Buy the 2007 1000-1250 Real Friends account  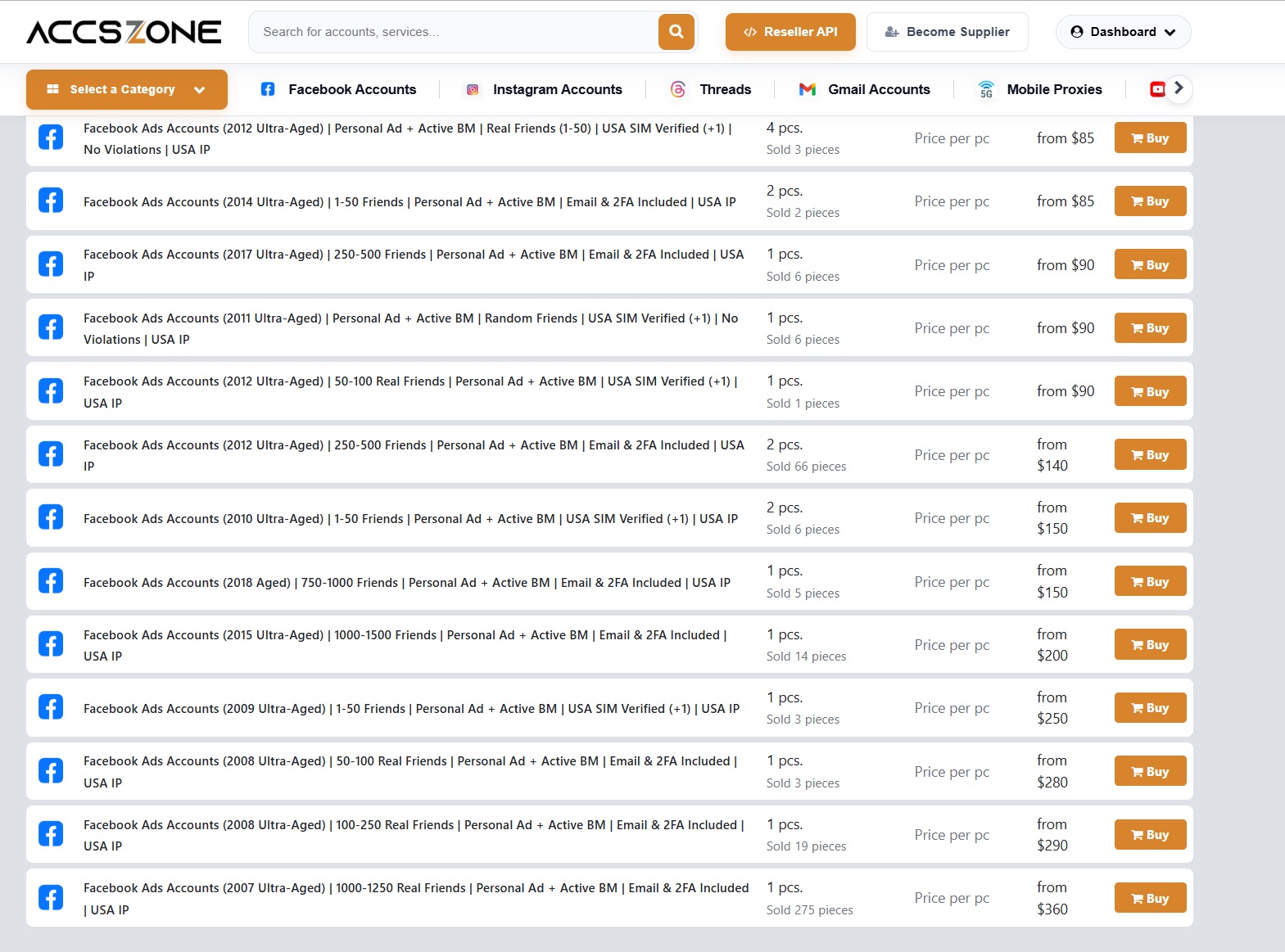[1150, 899]
